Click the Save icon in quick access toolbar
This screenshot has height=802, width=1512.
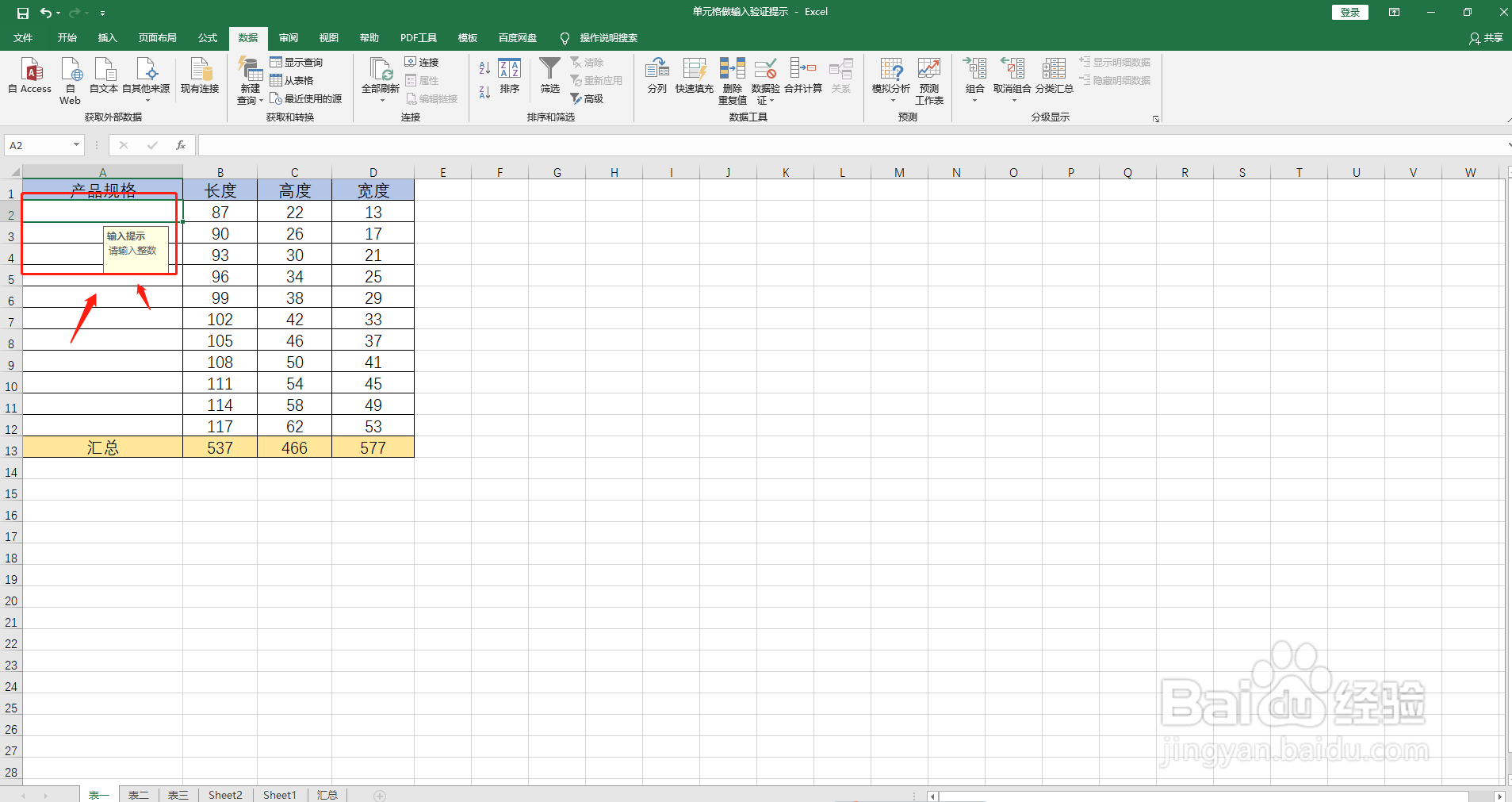(22, 13)
